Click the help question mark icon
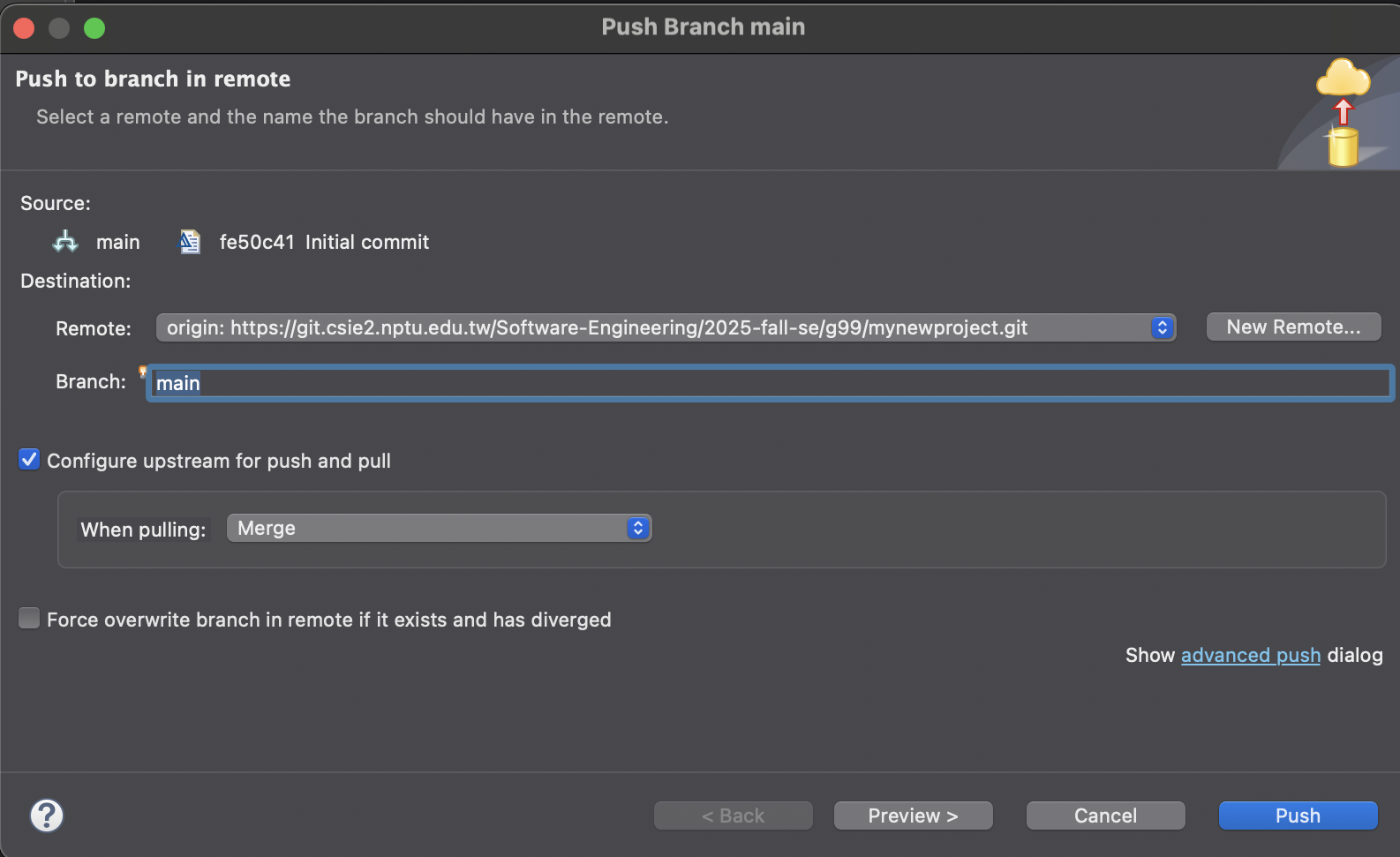The image size is (1400, 857). point(47,816)
